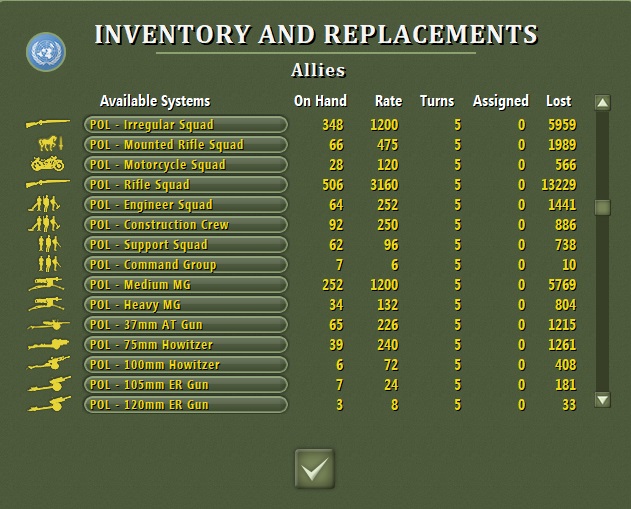The image size is (631, 509).
Task: Click the artillery icon beside 100mm Howitzer
Action: coord(49,363)
